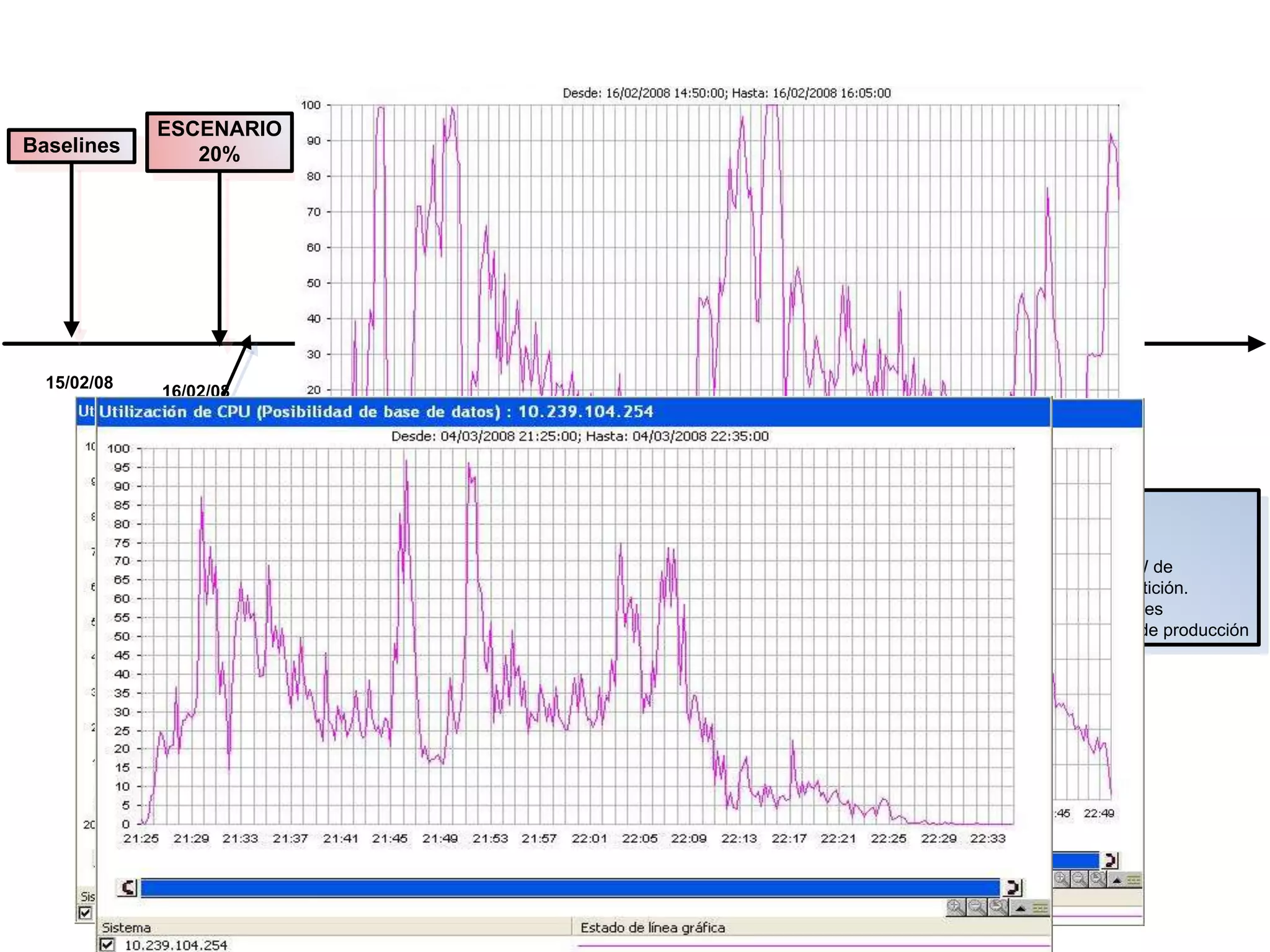Collapse legend with front window's black triangle
This screenshot has height=952, width=1270.
pyautogui.click(x=1020, y=909)
